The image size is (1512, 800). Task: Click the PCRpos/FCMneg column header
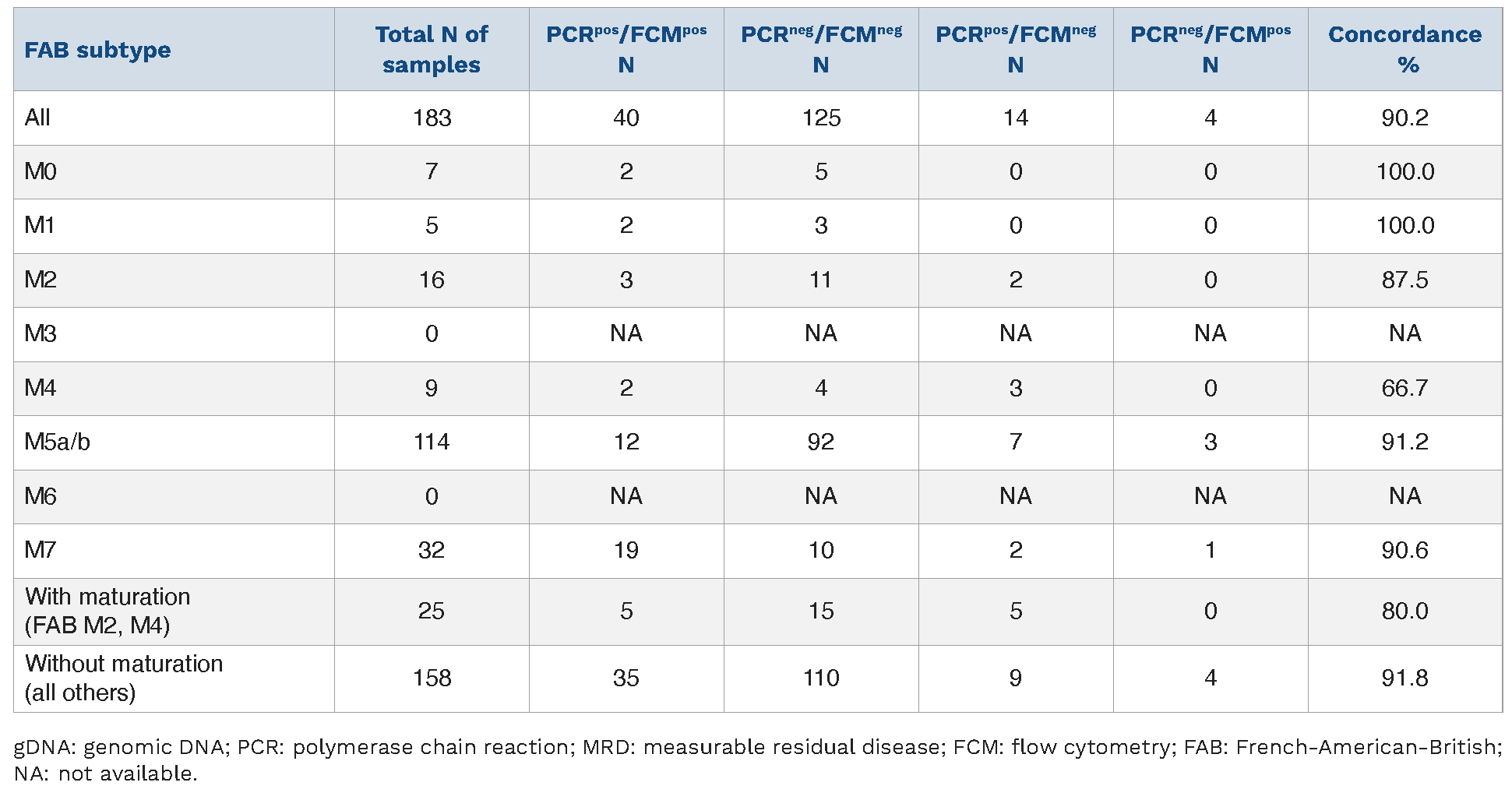pos(1016,49)
